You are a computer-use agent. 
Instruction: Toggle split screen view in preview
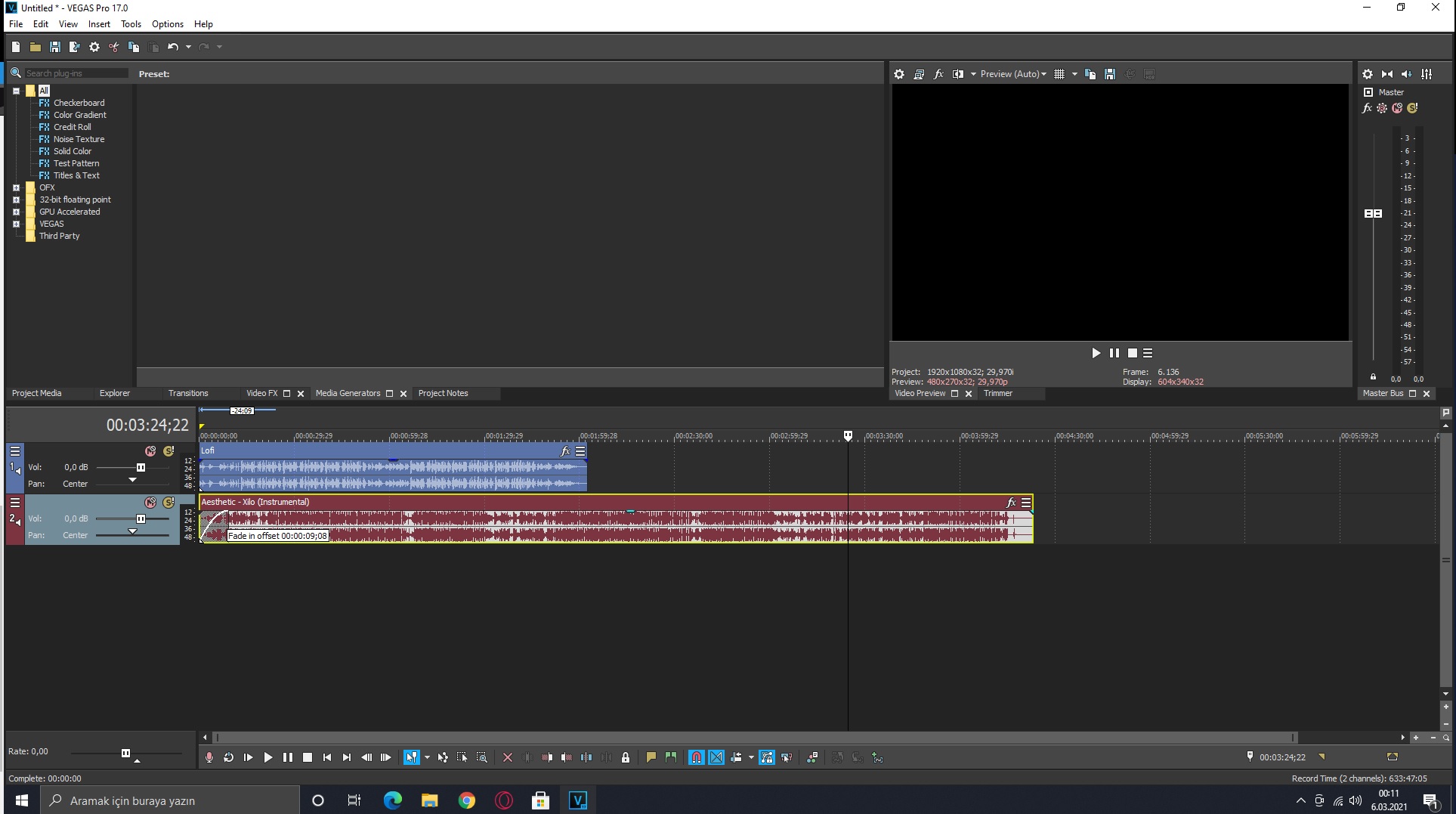tap(958, 74)
